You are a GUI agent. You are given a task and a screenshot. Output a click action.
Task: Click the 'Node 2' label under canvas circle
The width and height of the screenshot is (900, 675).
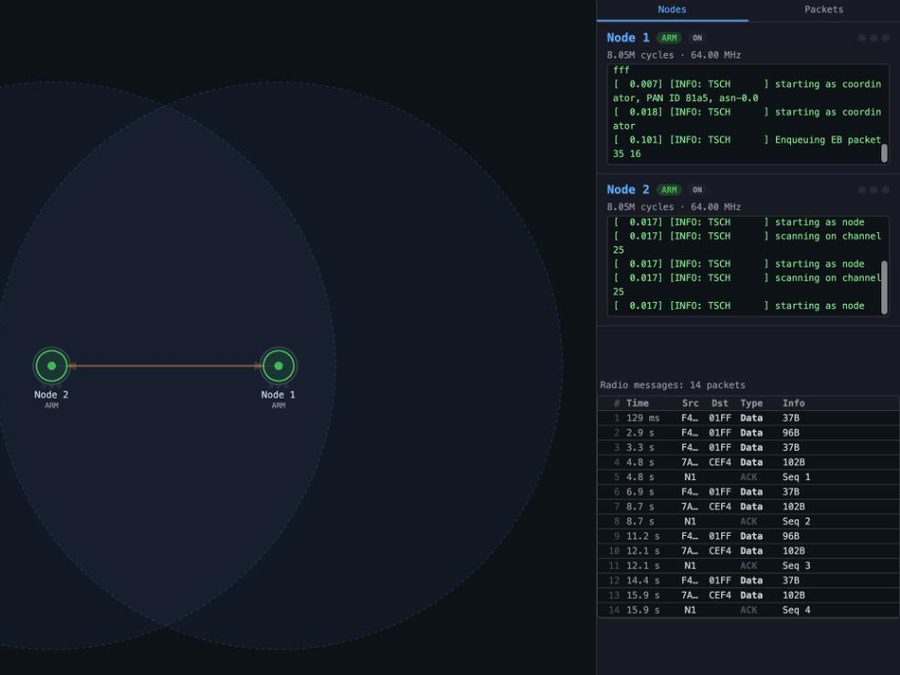[51, 395]
